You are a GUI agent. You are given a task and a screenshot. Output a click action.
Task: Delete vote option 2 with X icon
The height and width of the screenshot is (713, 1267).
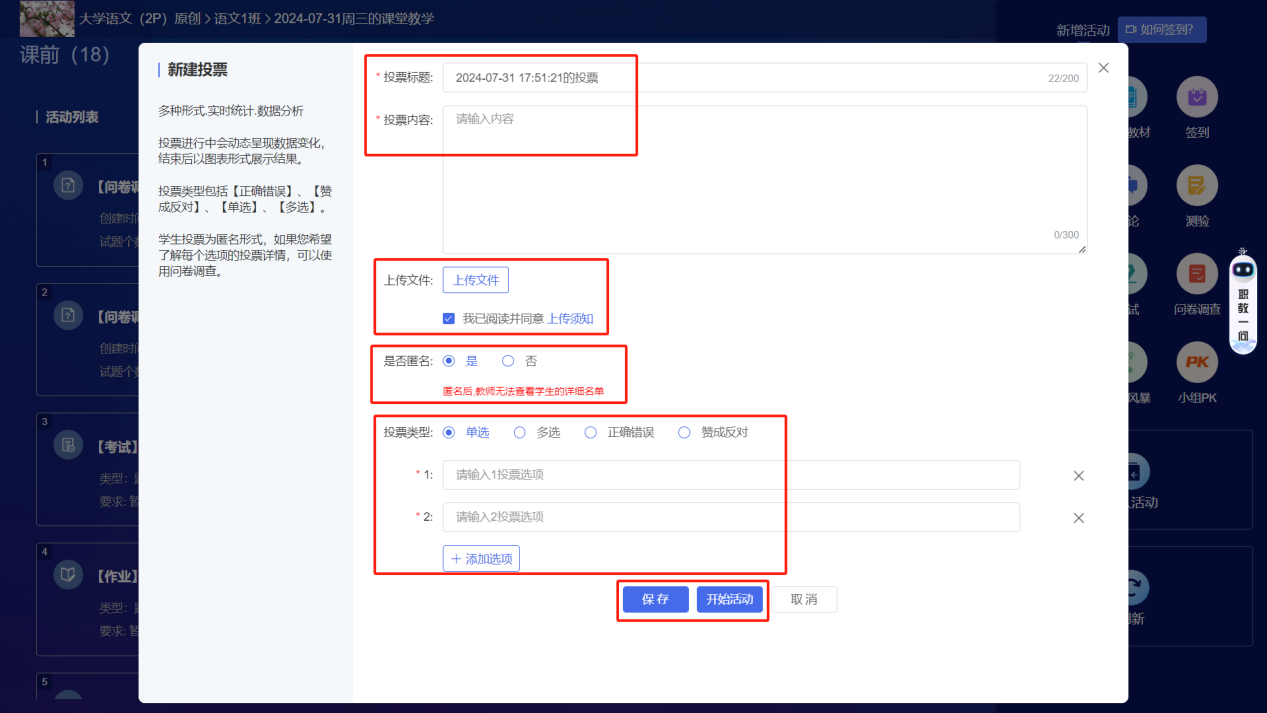point(1079,518)
